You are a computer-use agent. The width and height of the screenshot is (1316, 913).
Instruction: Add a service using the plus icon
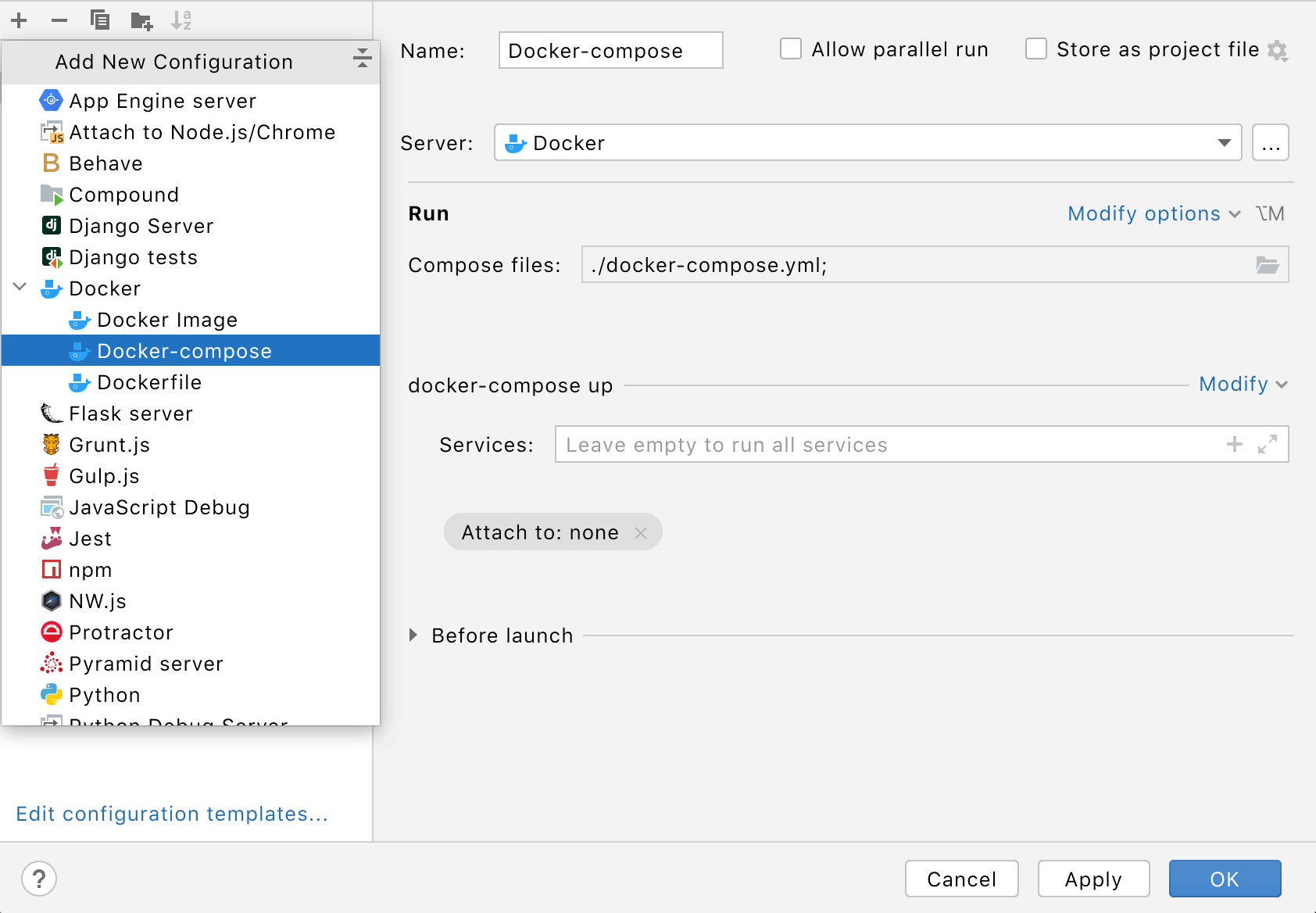pos(1234,444)
